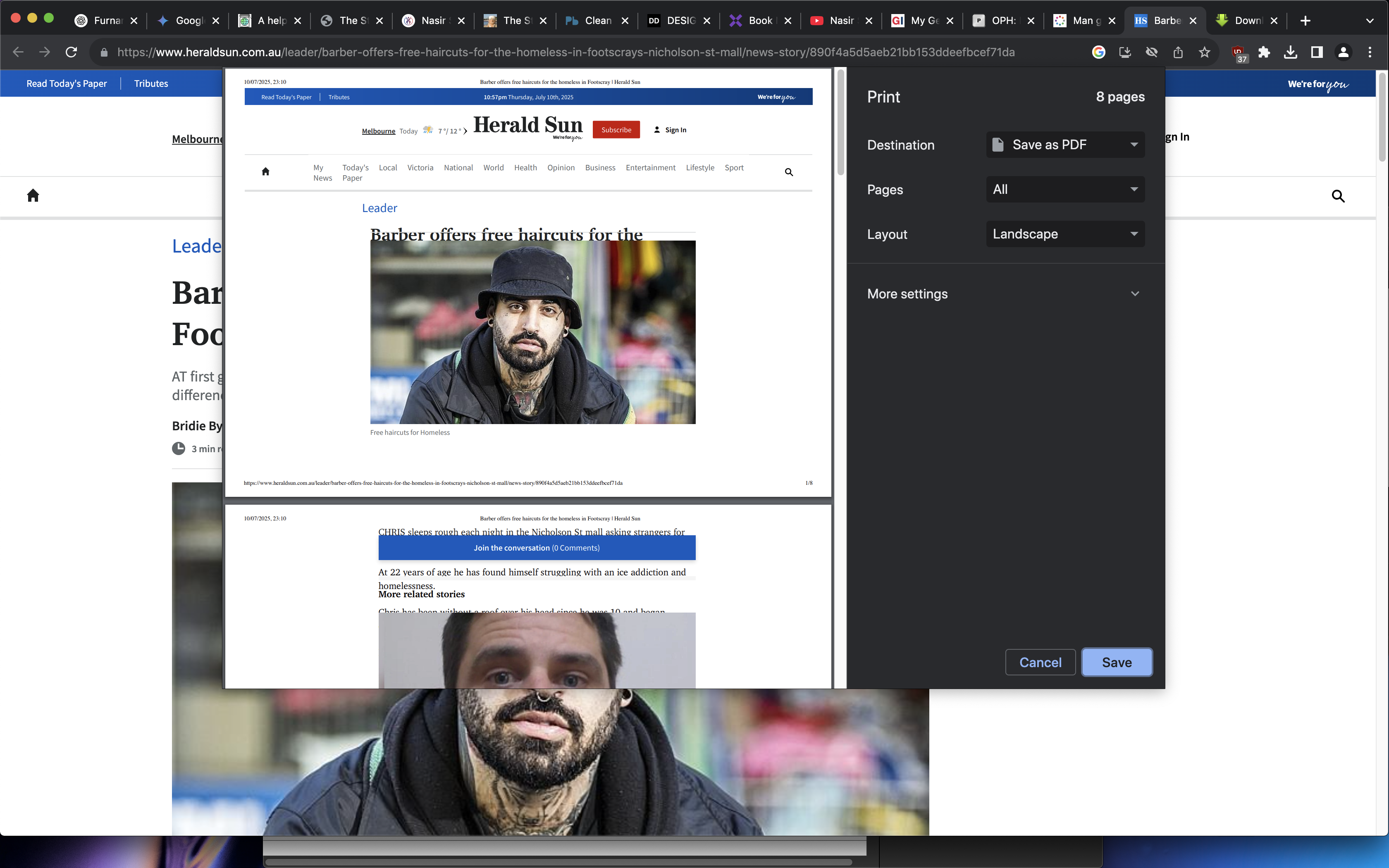Open the extensions puzzle icon
The width and height of the screenshot is (1389, 868).
pyautogui.click(x=1264, y=52)
